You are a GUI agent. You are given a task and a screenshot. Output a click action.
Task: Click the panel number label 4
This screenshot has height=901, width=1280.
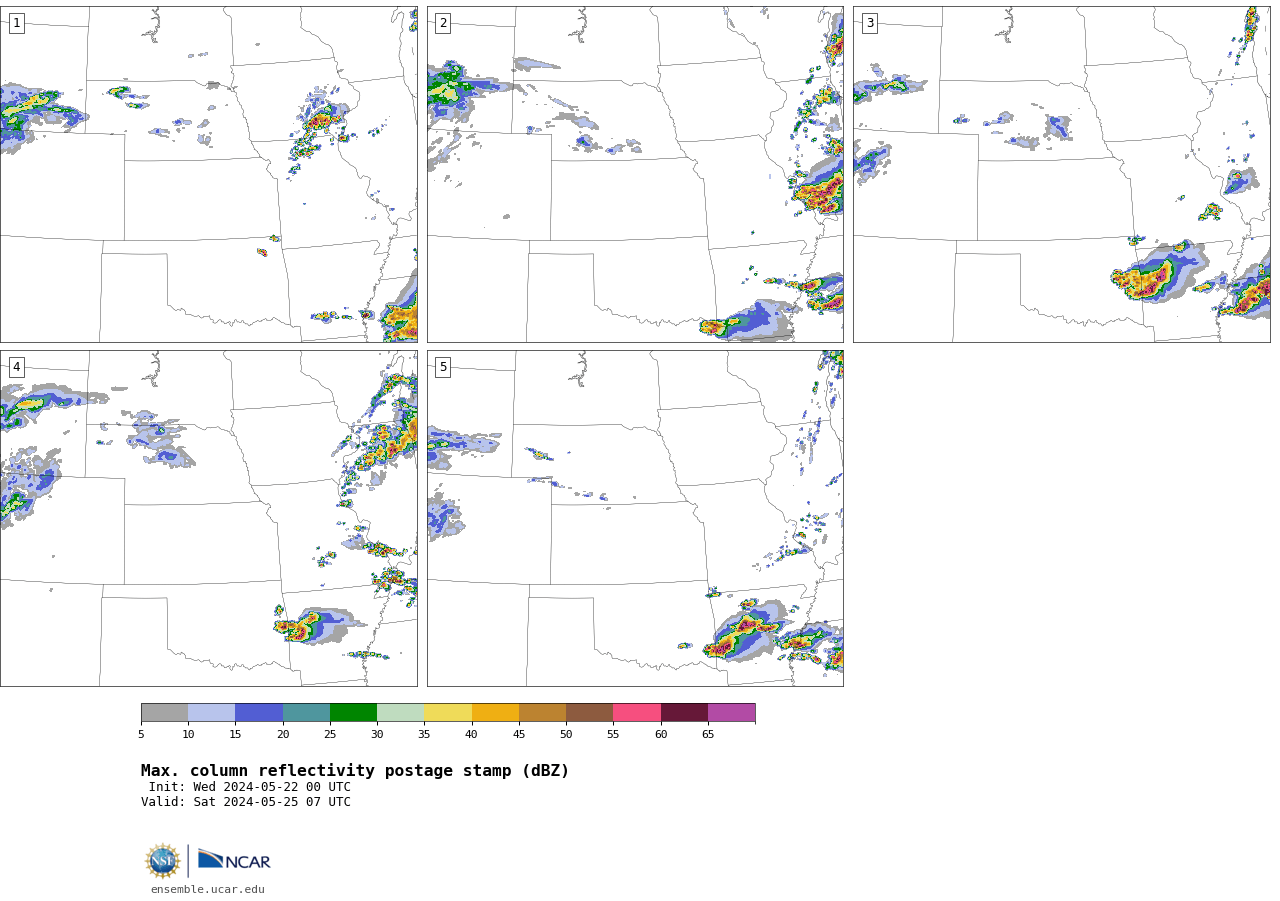pyautogui.click(x=16, y=367)
